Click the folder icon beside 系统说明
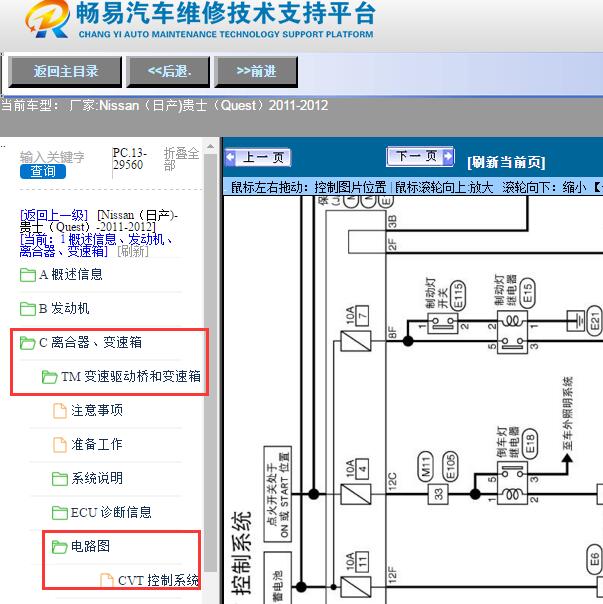 pos(60,479)
